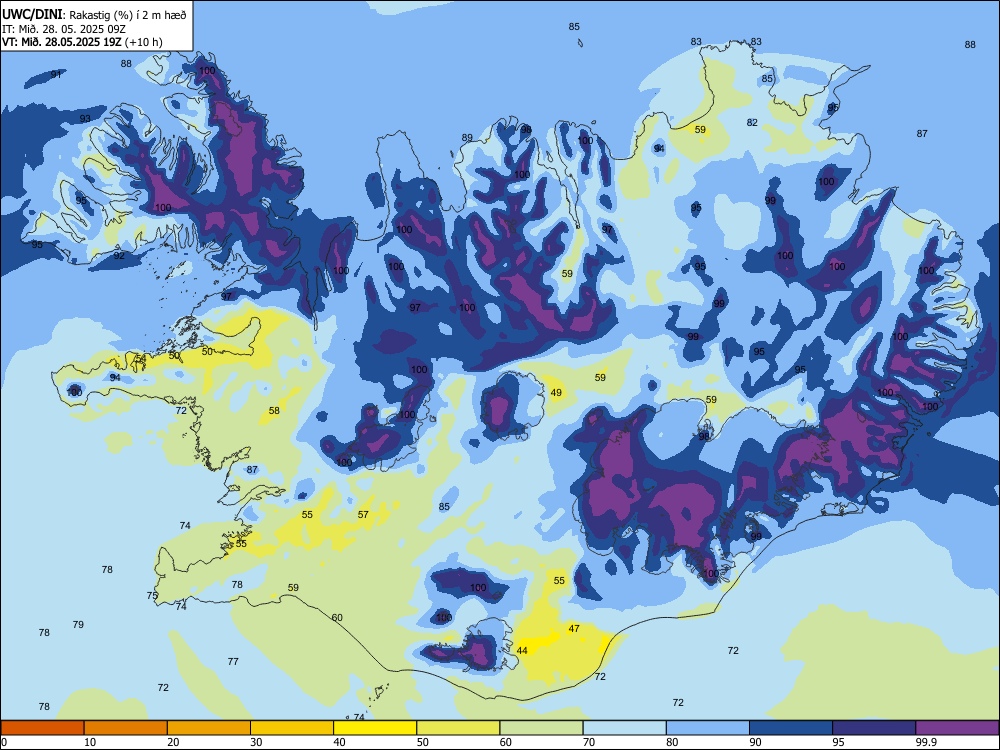Click the title 'UWC/DINI: Rakastig (%) í 2 m hæð'
The image size is (1000, 750).
point(94,14)
